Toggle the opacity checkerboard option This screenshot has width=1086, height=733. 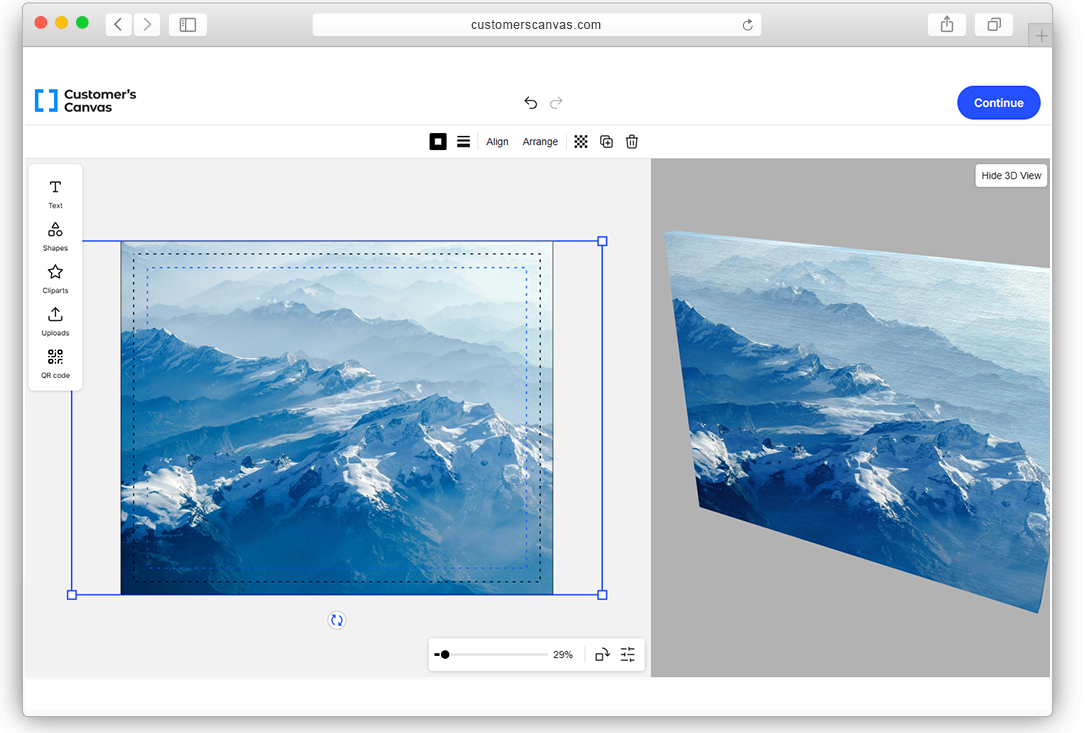click(x=581, y=142)
